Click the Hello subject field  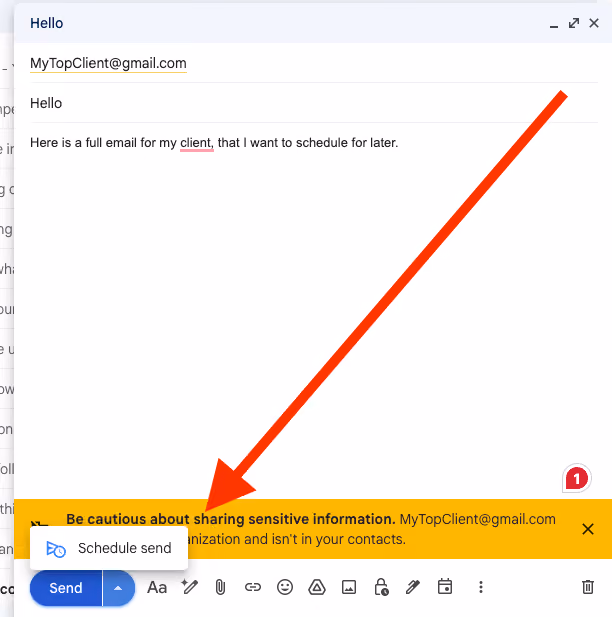point(314,103)
